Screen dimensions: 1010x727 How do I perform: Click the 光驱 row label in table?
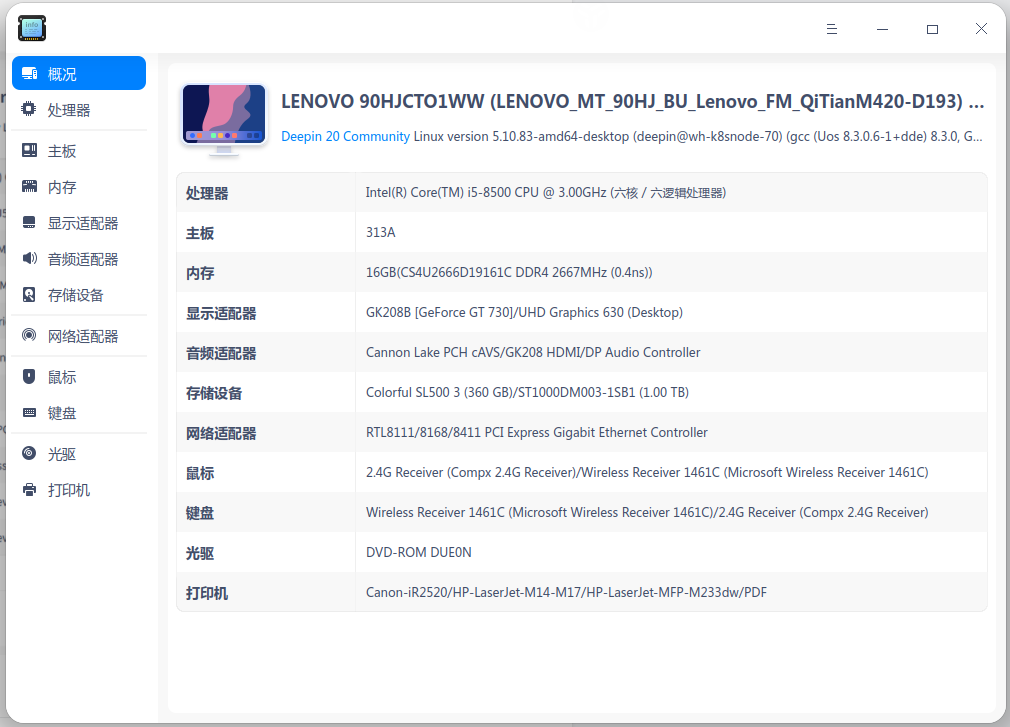tap(200, 553)
